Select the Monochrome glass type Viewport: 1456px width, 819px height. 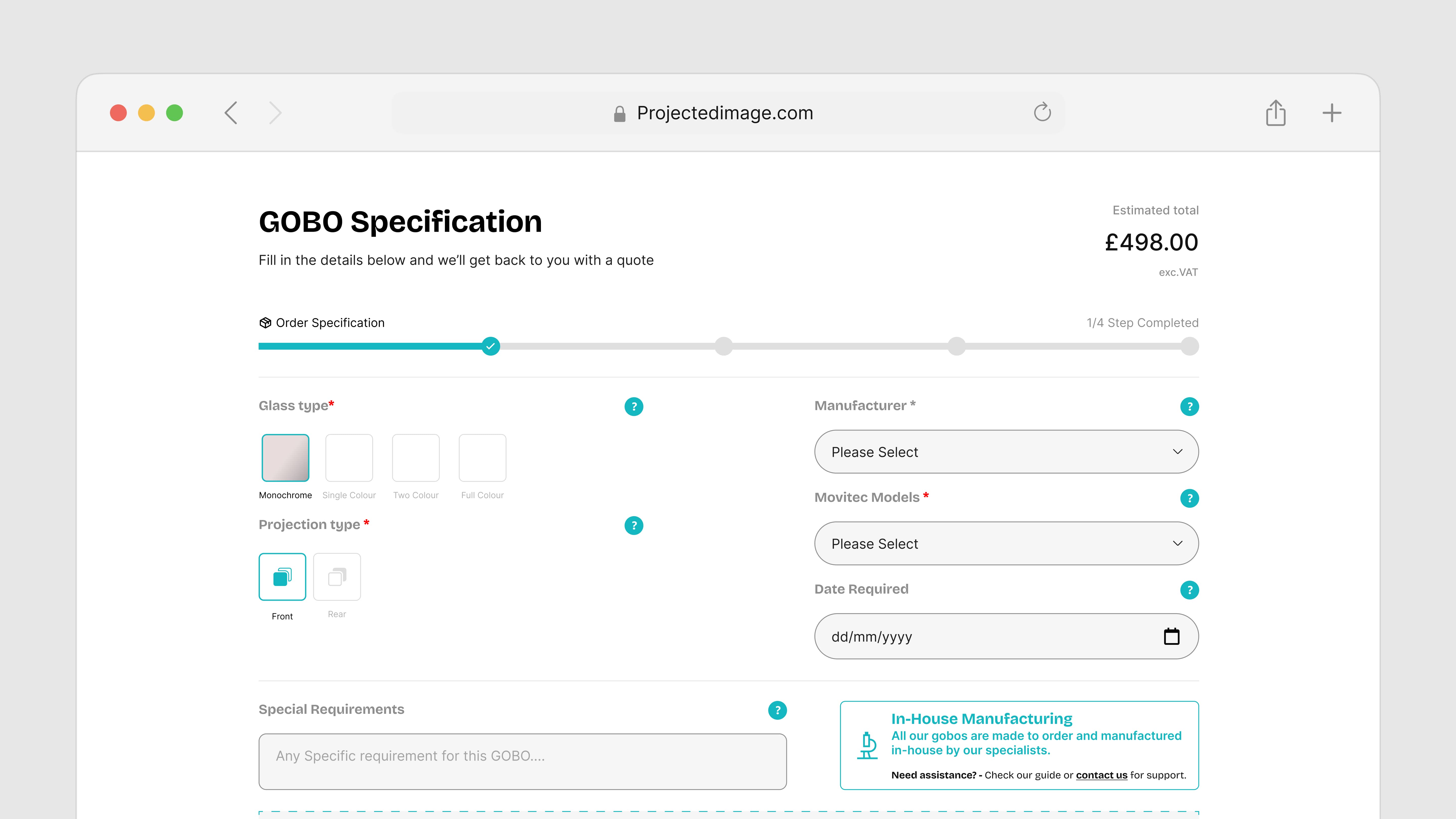coord(285,458)
